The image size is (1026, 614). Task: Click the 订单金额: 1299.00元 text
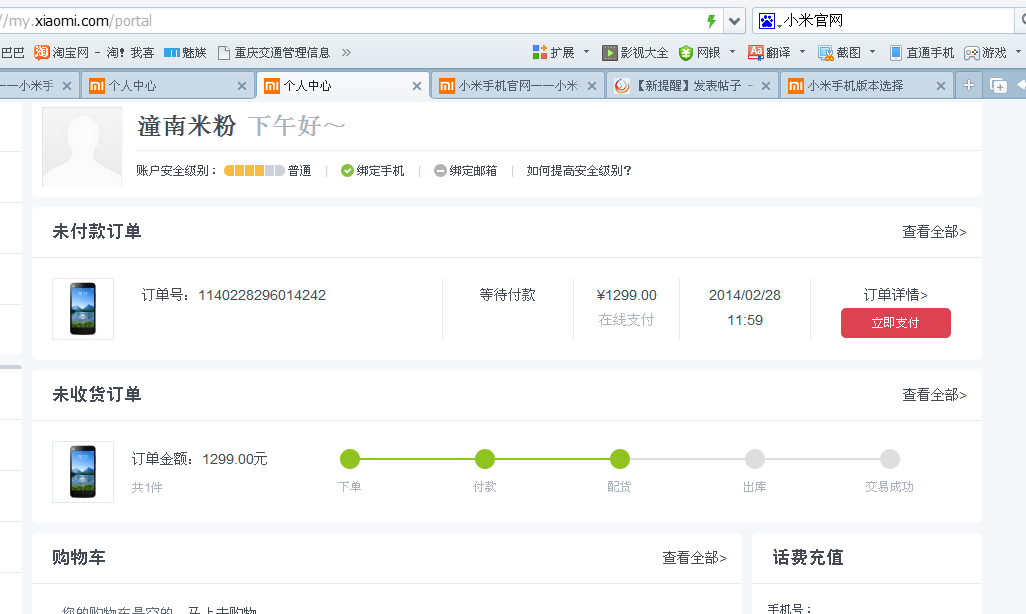200,459
